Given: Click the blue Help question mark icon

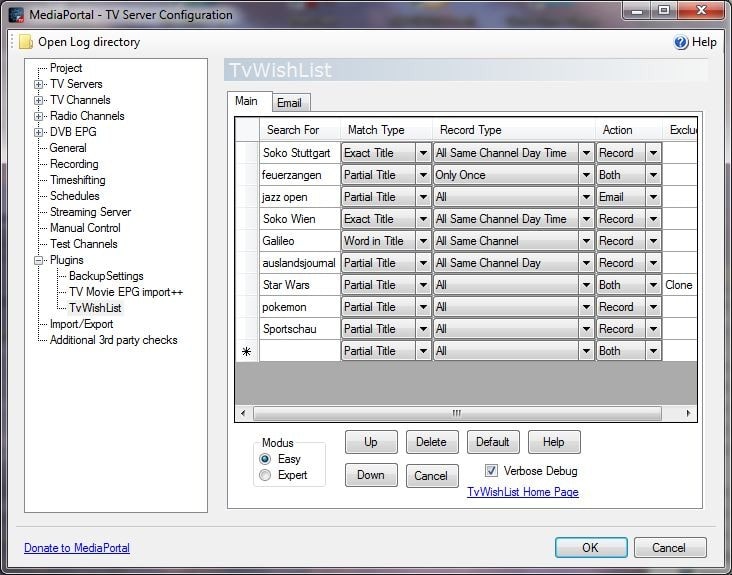Looking at the screenshot, I should [681, 42].
